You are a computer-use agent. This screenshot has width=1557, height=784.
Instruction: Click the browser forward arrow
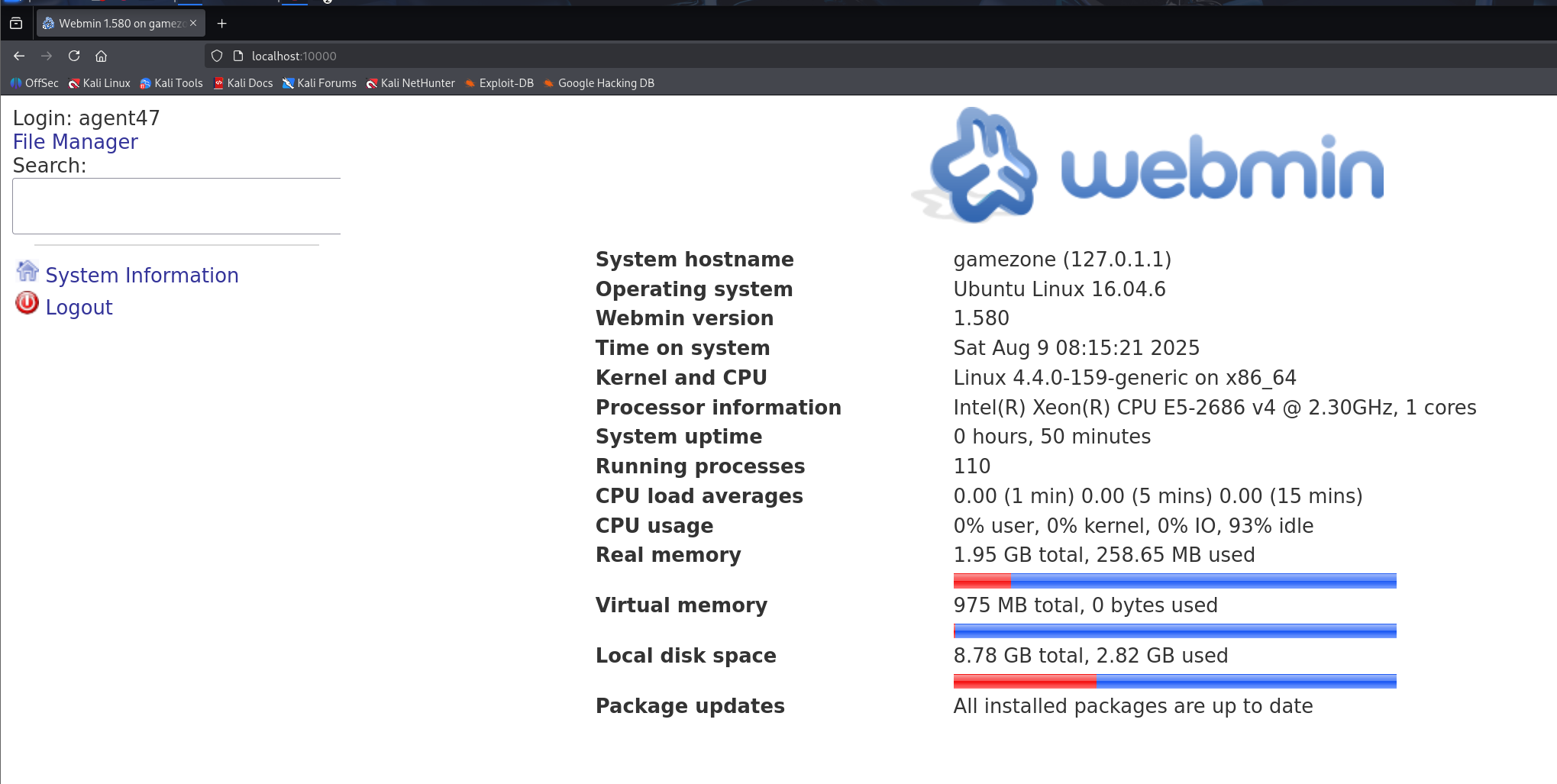point(47,56)
